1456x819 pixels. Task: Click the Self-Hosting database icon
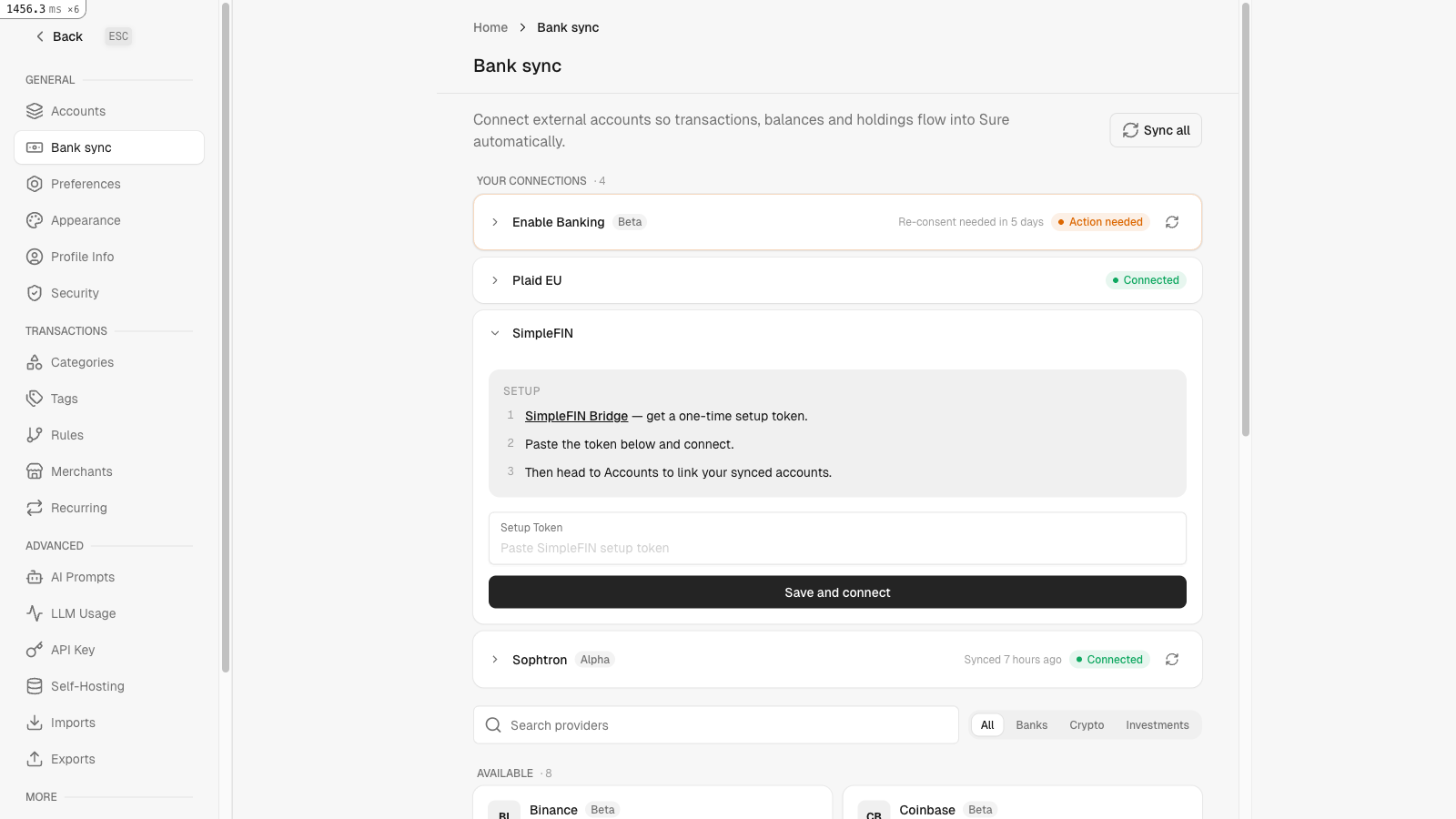(x=35, y=686)
